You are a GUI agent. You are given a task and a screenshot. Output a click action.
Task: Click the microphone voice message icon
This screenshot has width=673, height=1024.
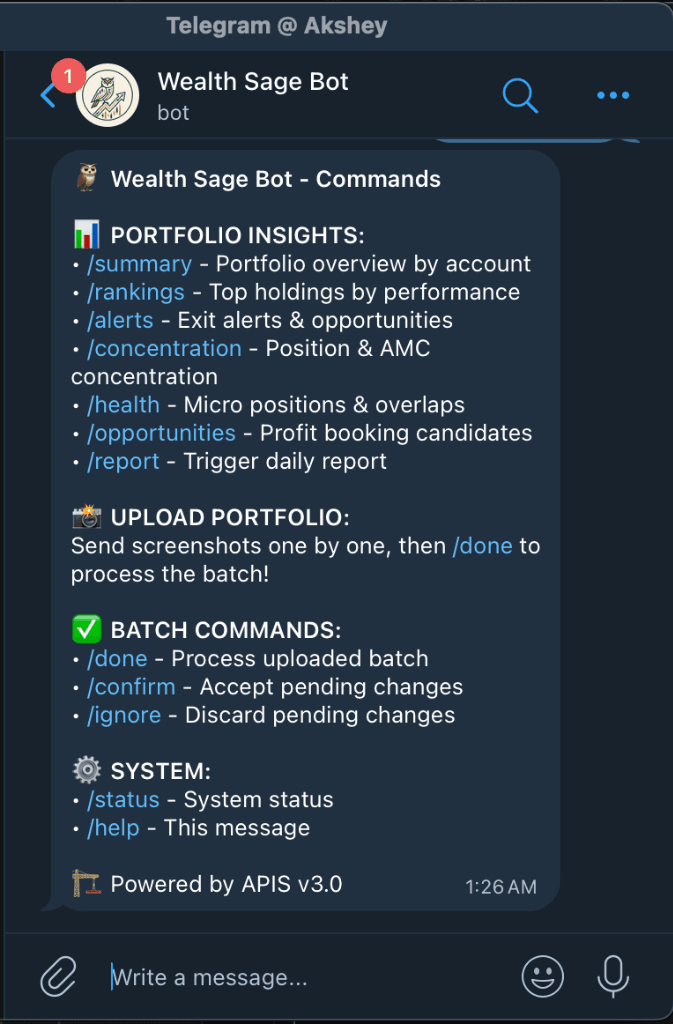coord(612,977)
